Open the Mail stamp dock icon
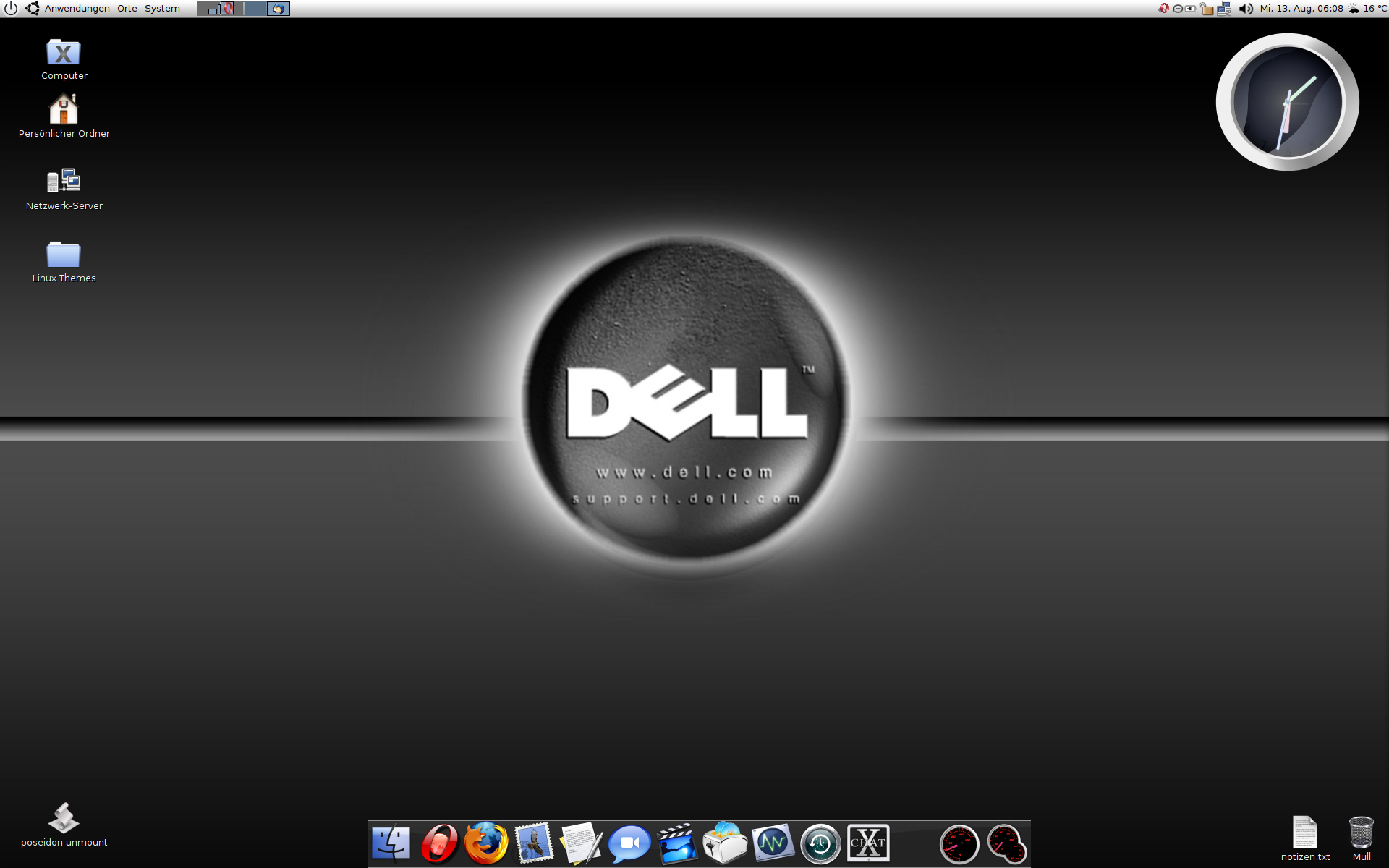Viewport: 1389px width, 868px height. point(534,843)
